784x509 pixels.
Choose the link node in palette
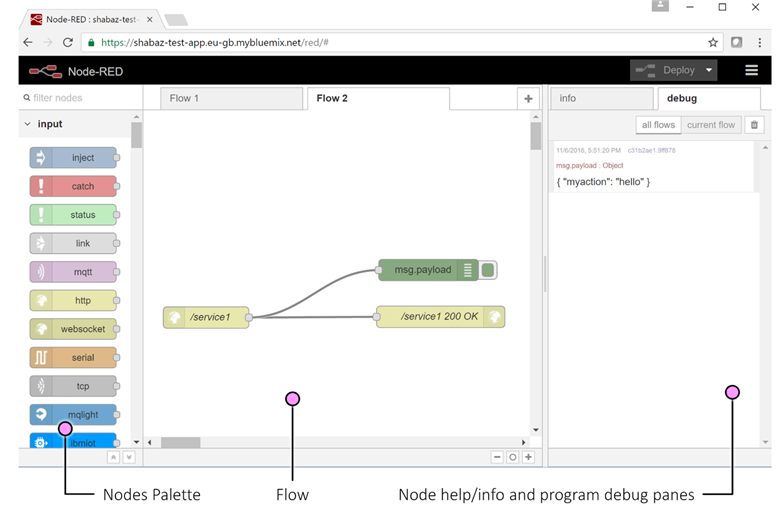(x=73, y=243)
